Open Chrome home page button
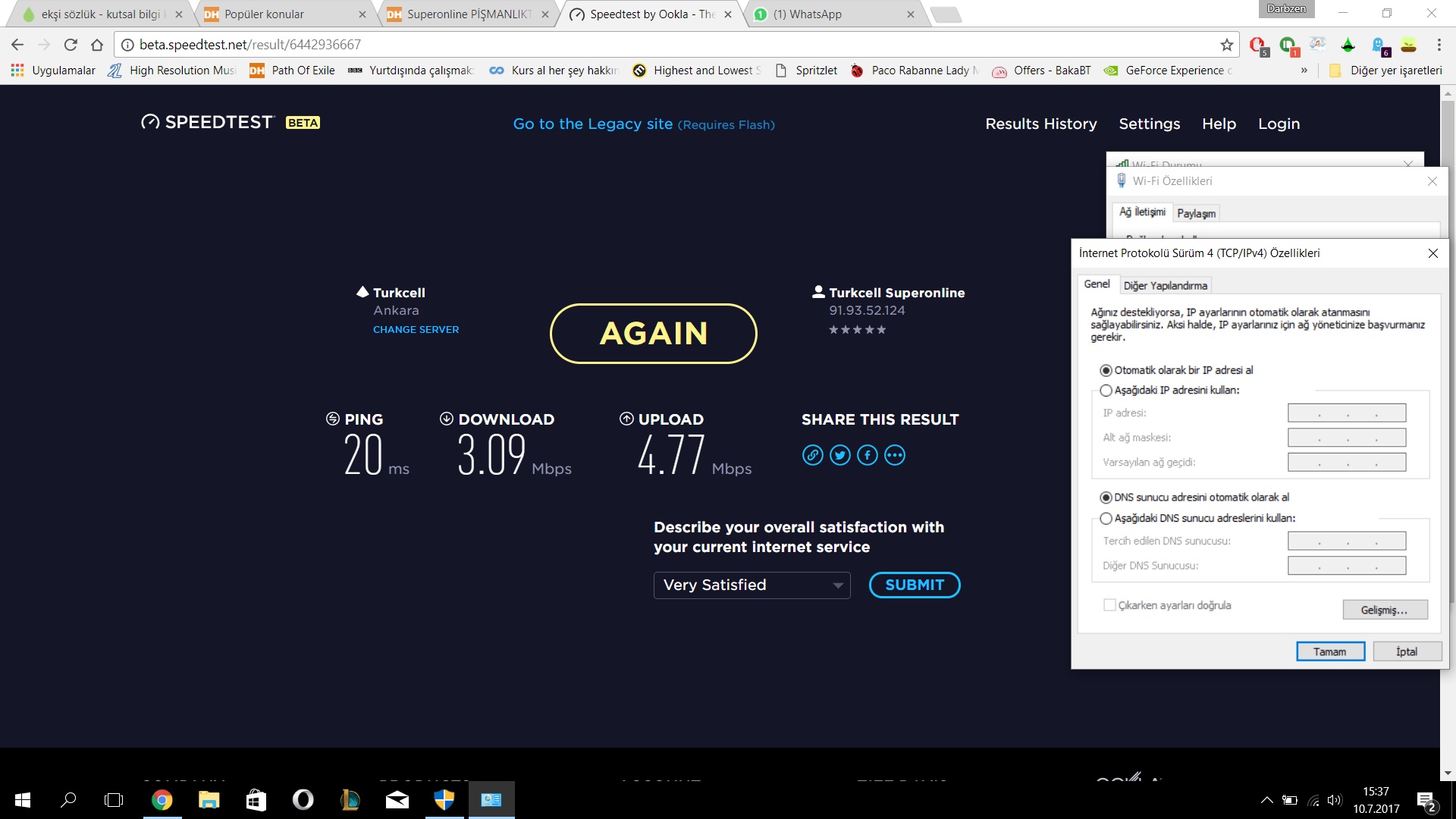Image resolution: width=1456 pixels, height=819 pixels. [97, 45]
